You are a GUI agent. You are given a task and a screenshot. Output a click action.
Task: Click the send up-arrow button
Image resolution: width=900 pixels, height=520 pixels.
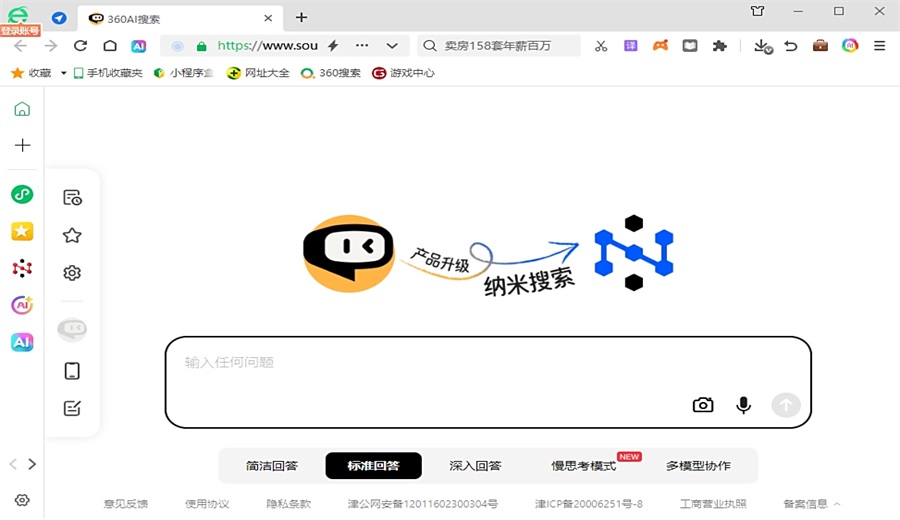point(786,405)
